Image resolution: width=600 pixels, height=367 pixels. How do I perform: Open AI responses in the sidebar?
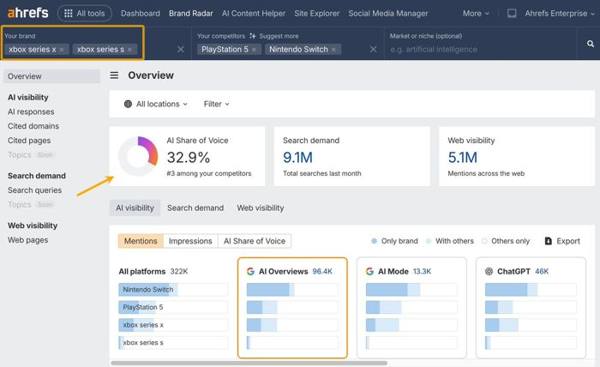coord(31,112)
